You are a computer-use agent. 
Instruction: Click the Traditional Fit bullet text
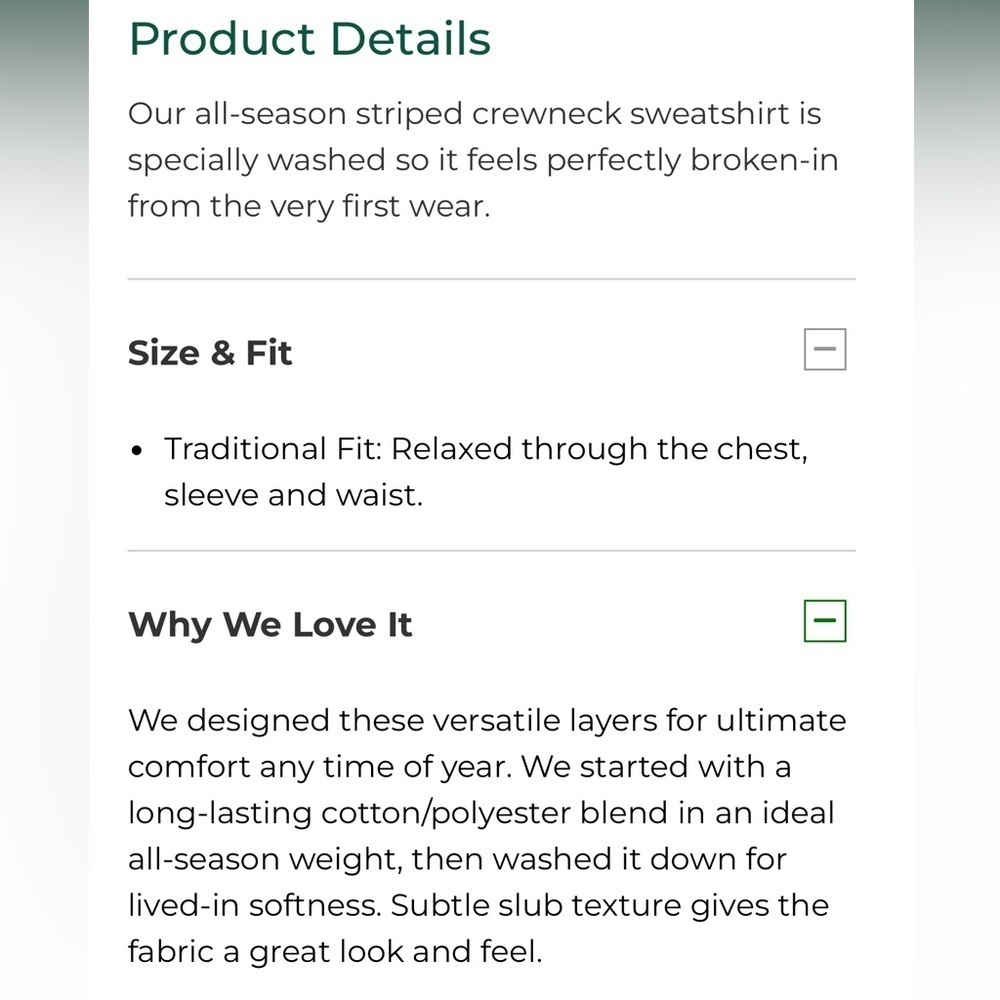pos(485,449)
